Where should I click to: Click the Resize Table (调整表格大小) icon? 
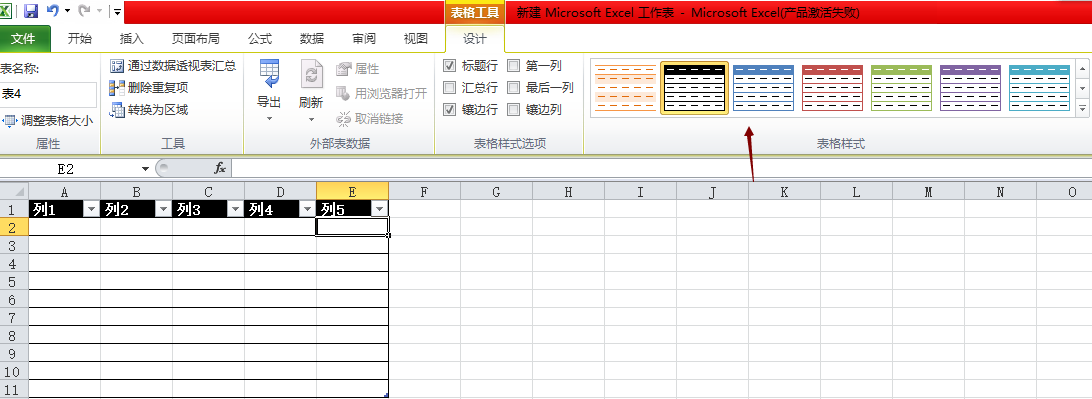point(9,120)
